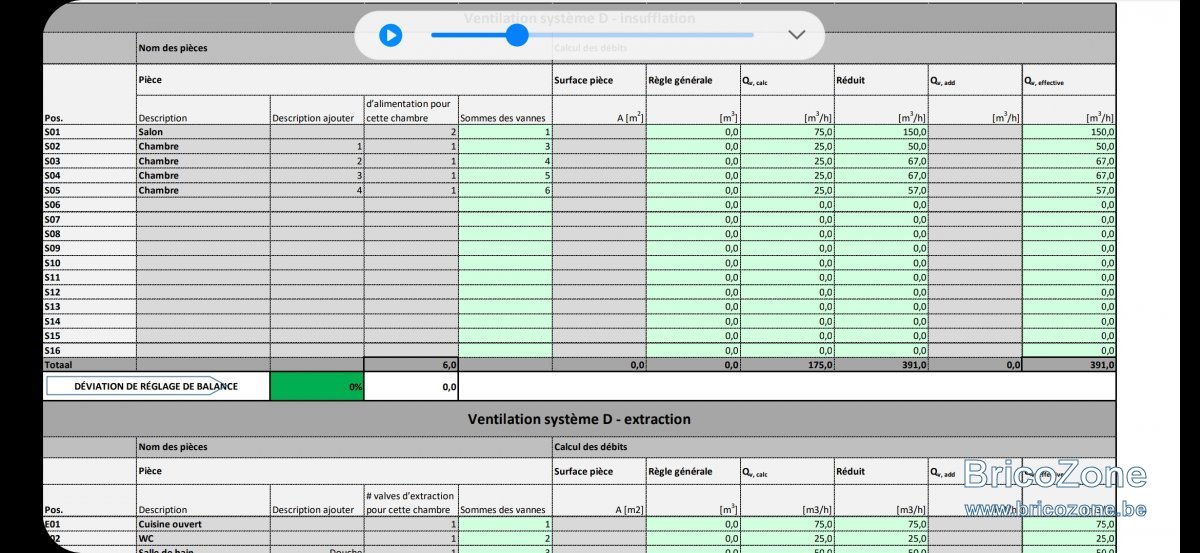Click the Nom des pièces header in insufflation section
1200x553 pixels.
click(x=173, y=47)
